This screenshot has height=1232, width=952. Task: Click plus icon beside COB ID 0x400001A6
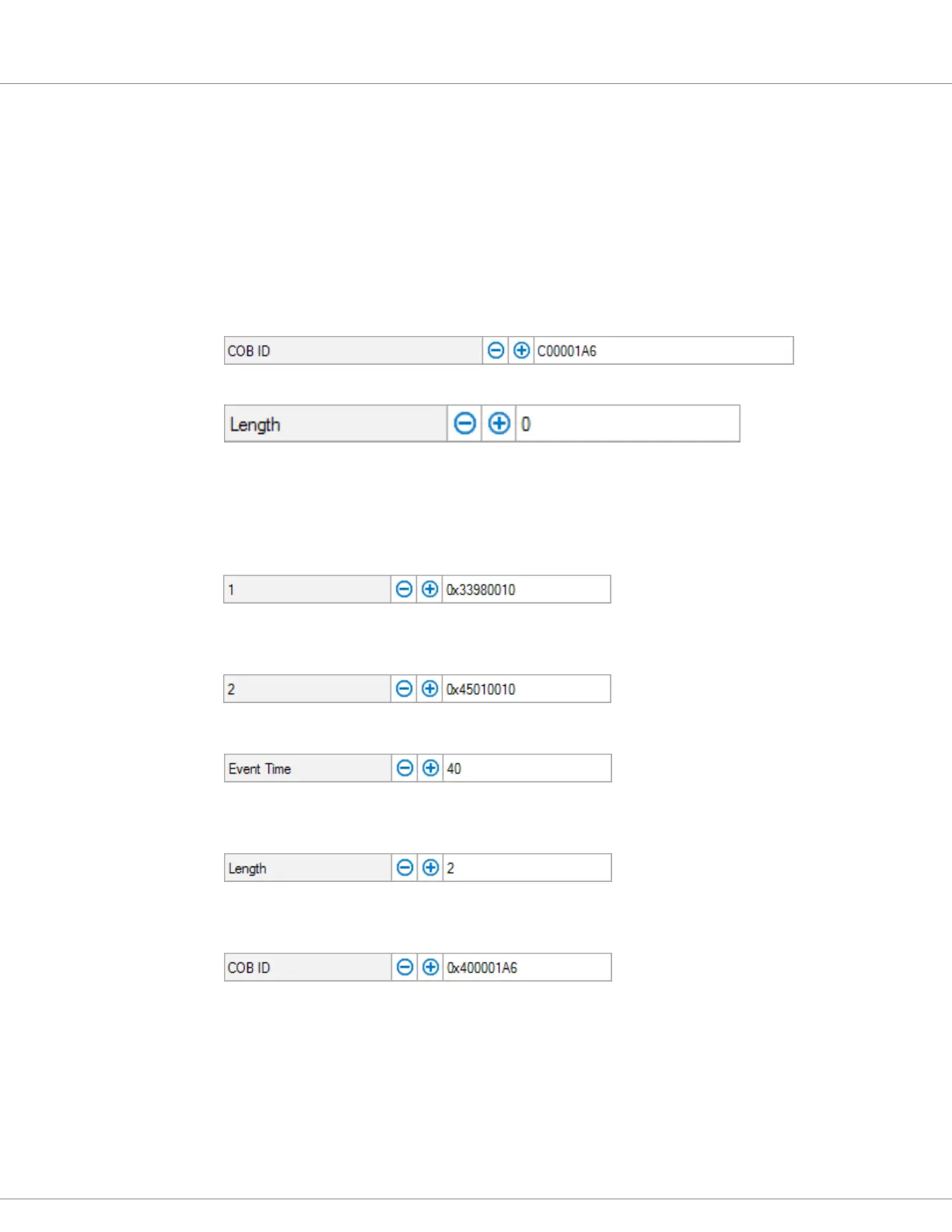tap(430, 968)
